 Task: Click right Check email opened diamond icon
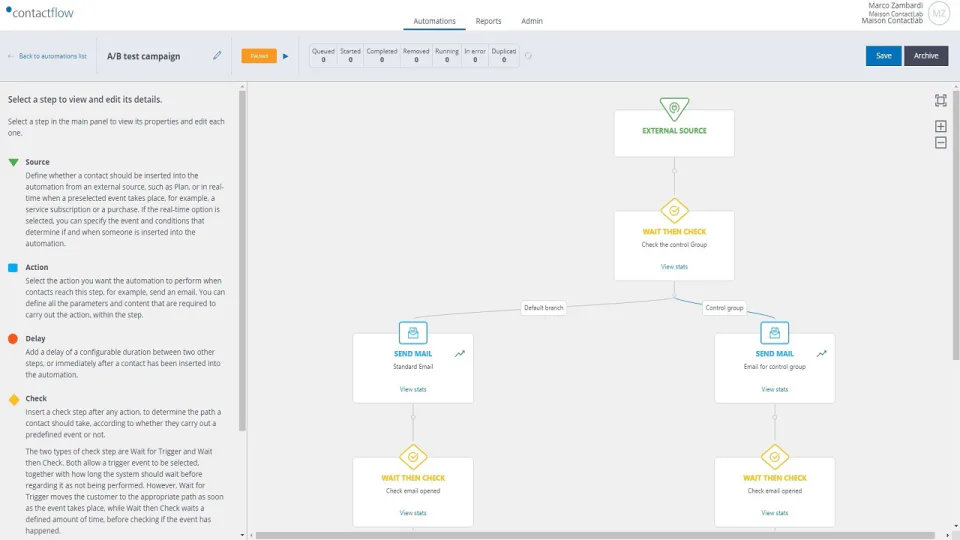(774, 457)
